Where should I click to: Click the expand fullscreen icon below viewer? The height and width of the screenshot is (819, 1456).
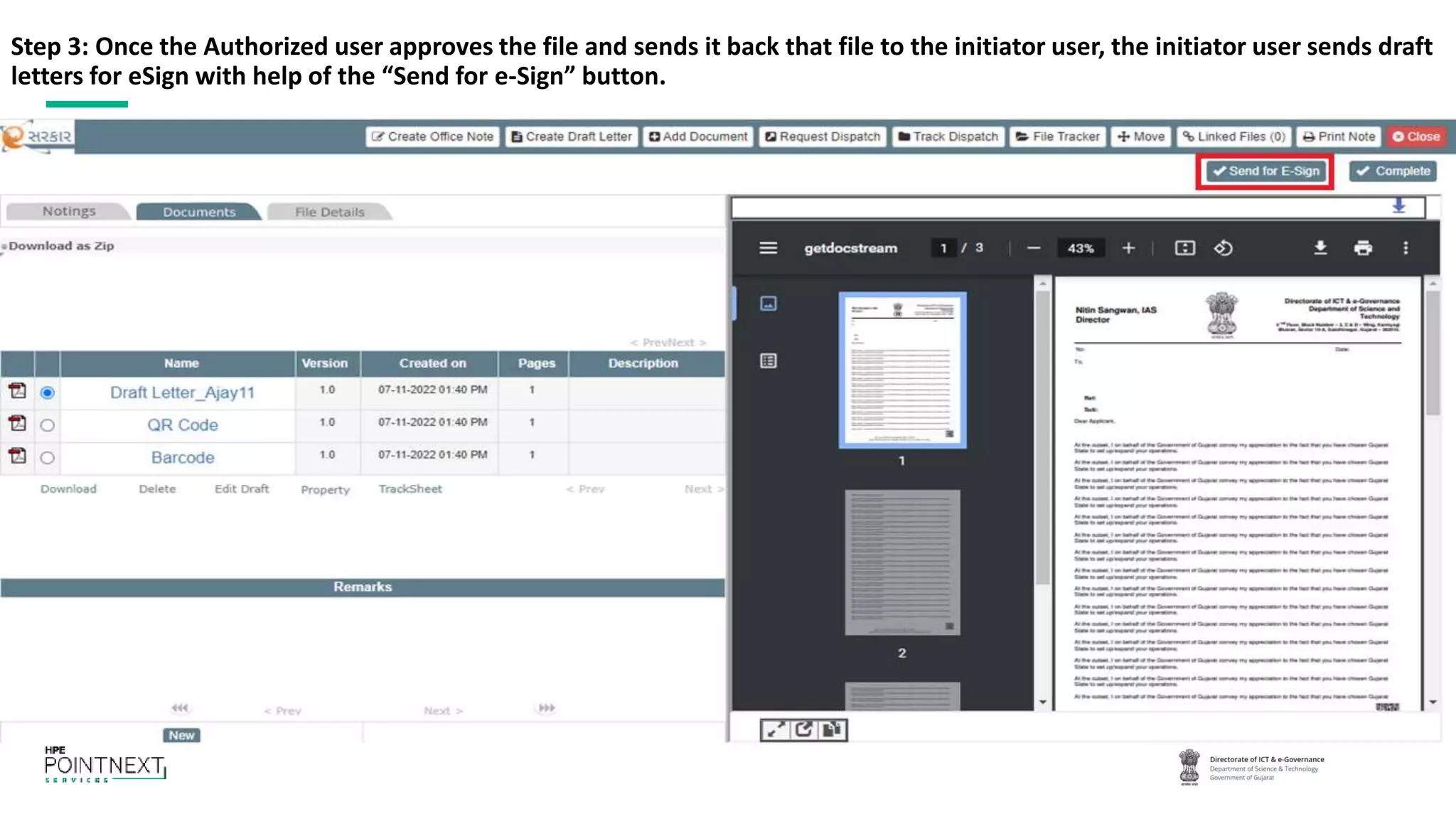776,730
